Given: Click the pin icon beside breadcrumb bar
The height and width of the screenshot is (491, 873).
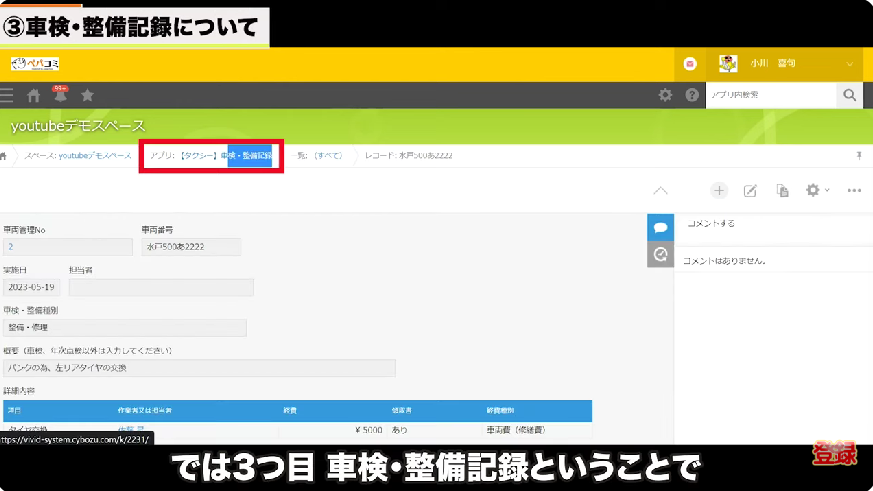Looking at the screenshot, I should pyautogui.click(x=860, y=156).
